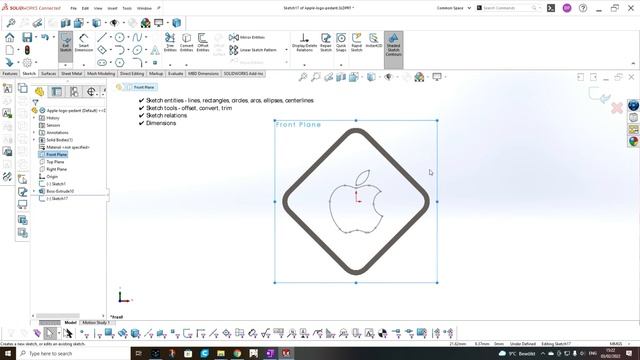The image size is (640, 360).
Task: Open Display/Delete Relations tool
Action: [304, 42]
